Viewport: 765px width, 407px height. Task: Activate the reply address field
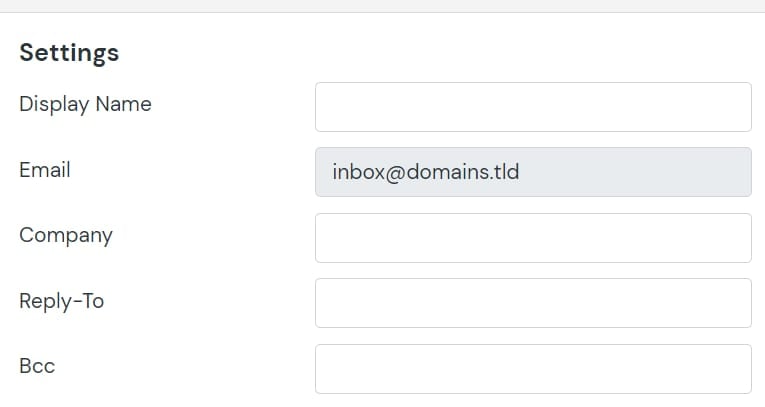point(533,303)
